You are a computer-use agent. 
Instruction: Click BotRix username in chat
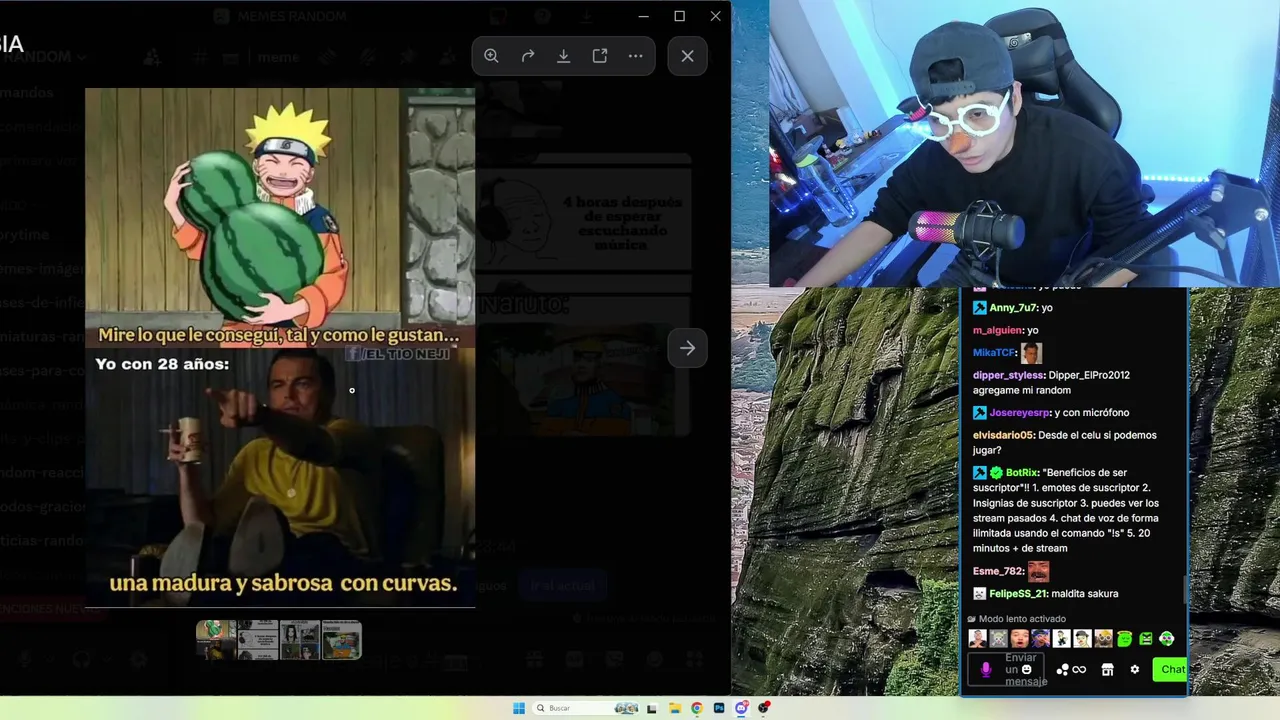point(1021,473)
